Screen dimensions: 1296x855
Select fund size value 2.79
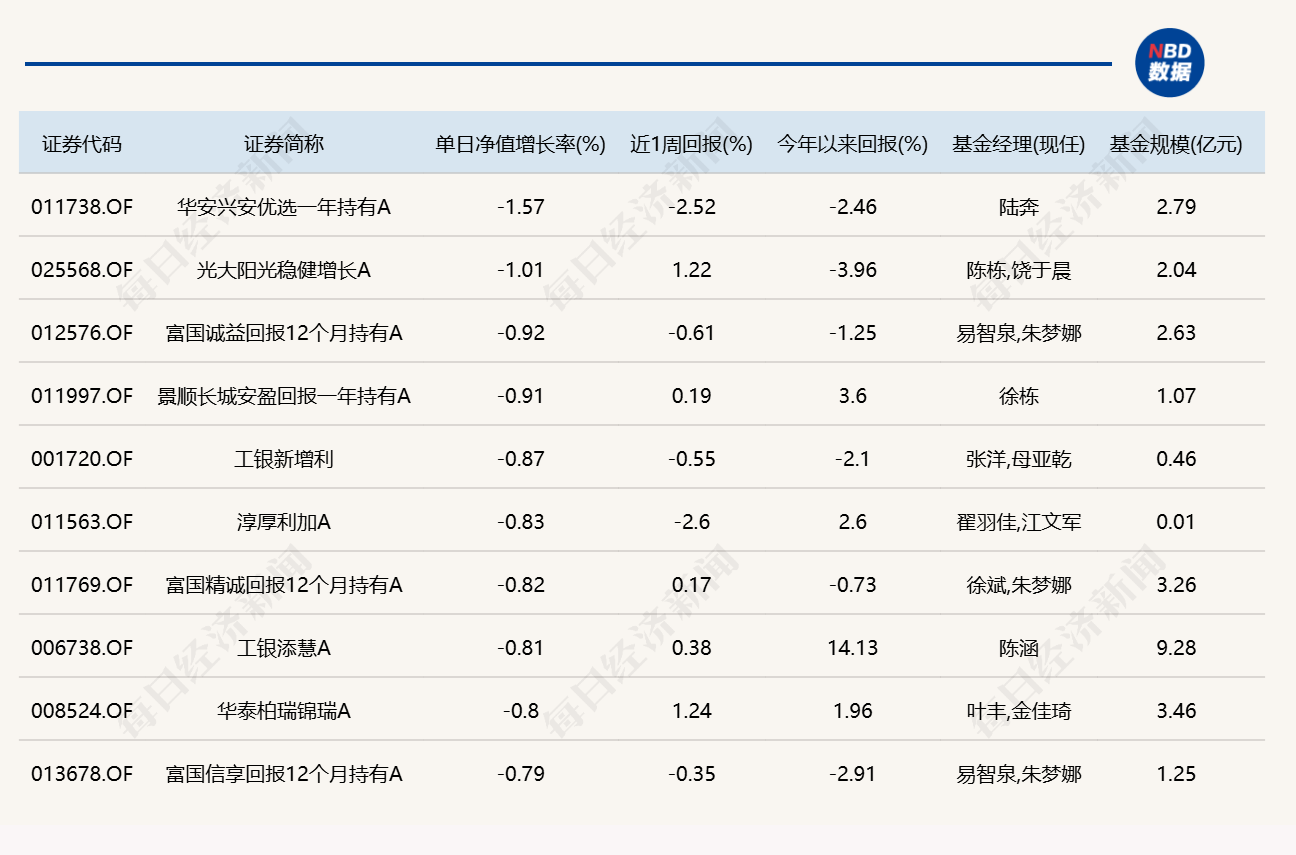click(1176, 207)
